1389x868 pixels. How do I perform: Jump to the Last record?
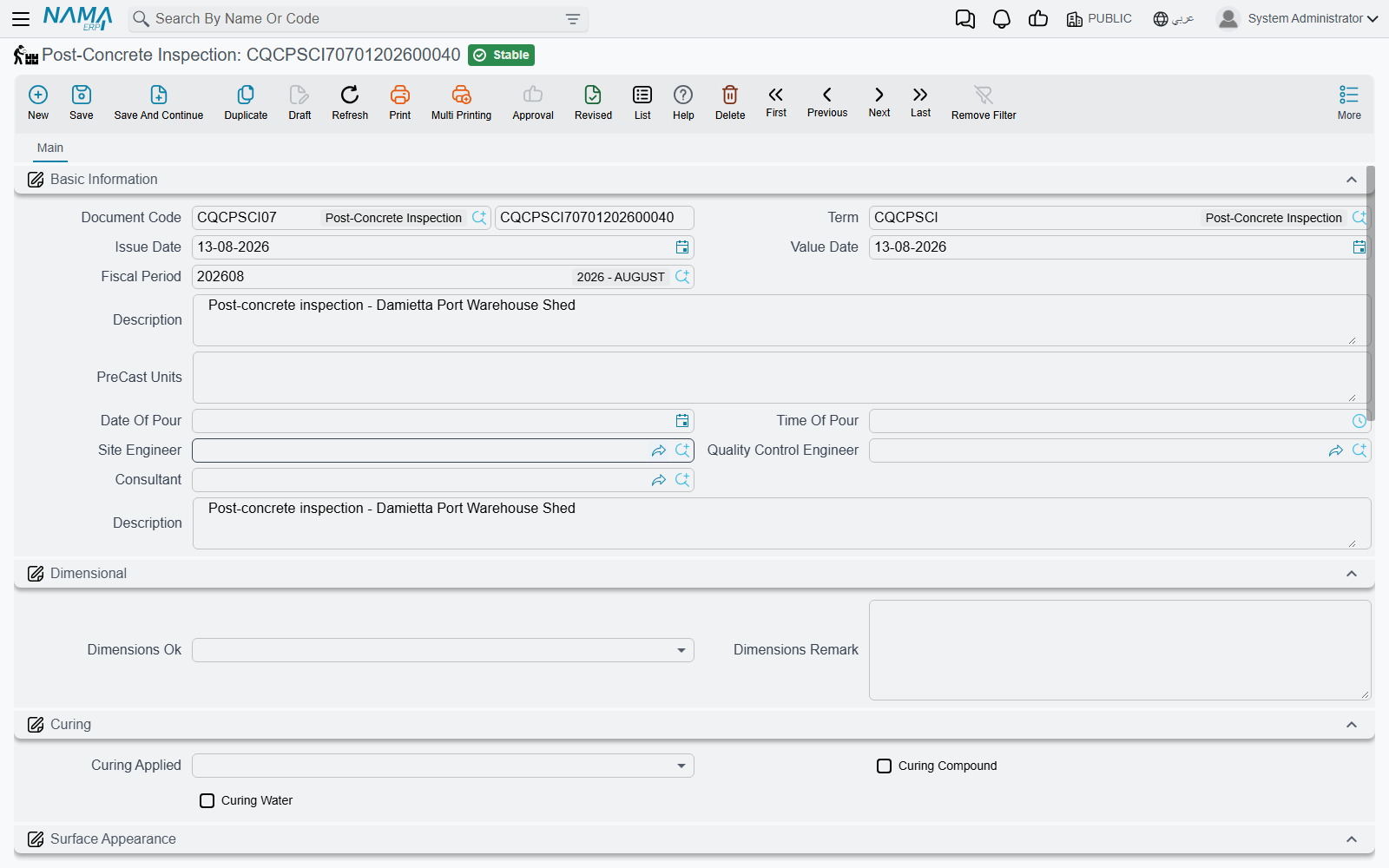click(x=920, y=102)
